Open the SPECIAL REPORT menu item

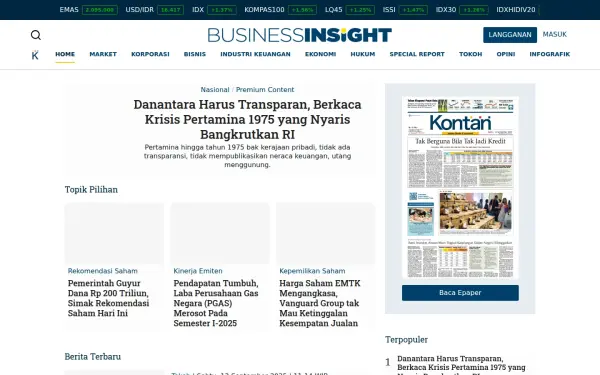point(417,54)
